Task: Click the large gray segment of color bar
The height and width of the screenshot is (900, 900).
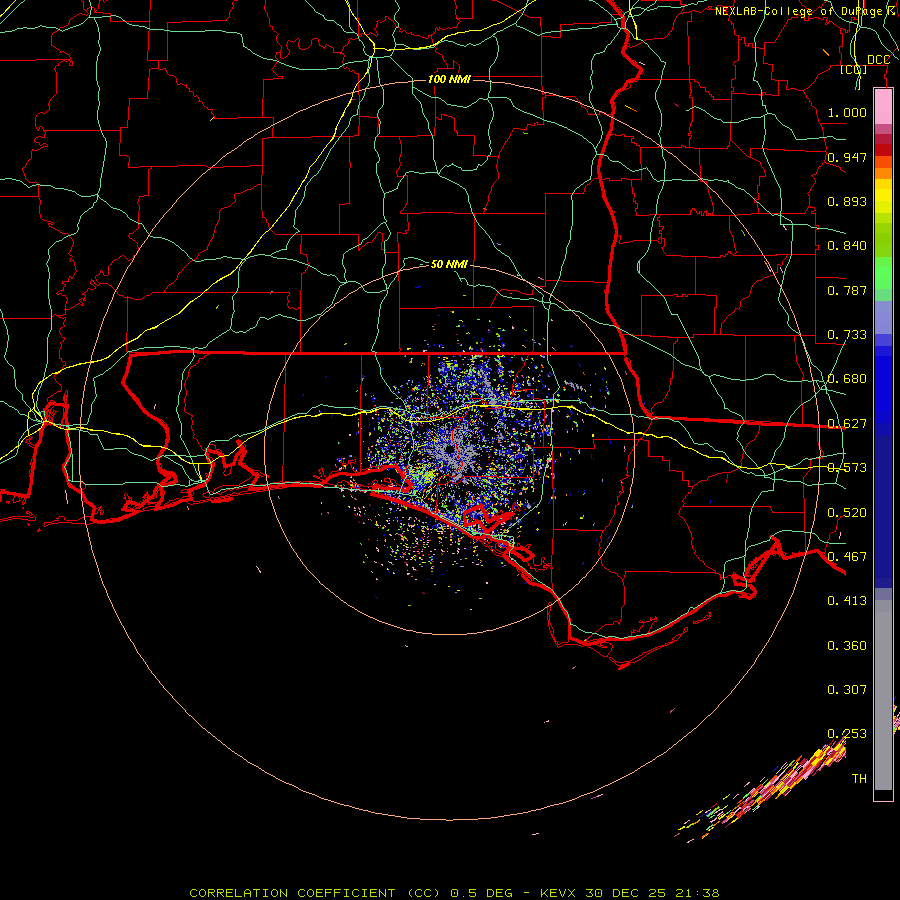Action: (883, 695)
